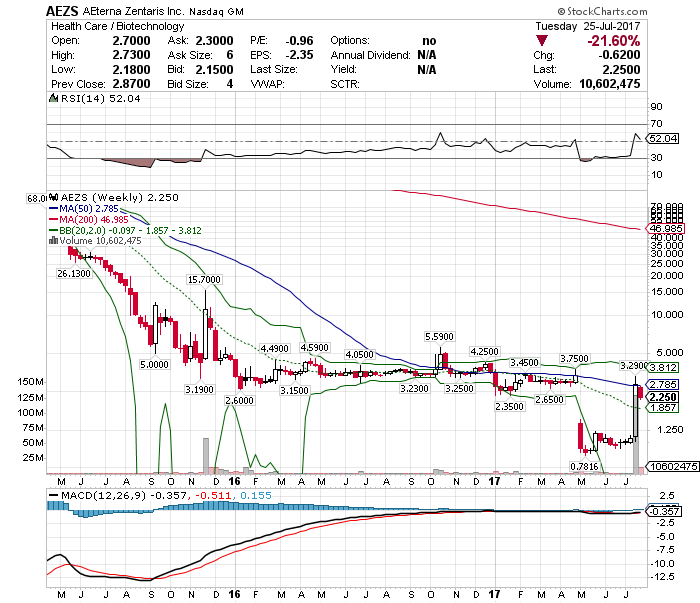Click the 150M volume axis label
The height and width of the screenshot is (603, 700).
(x=30, y=382)
